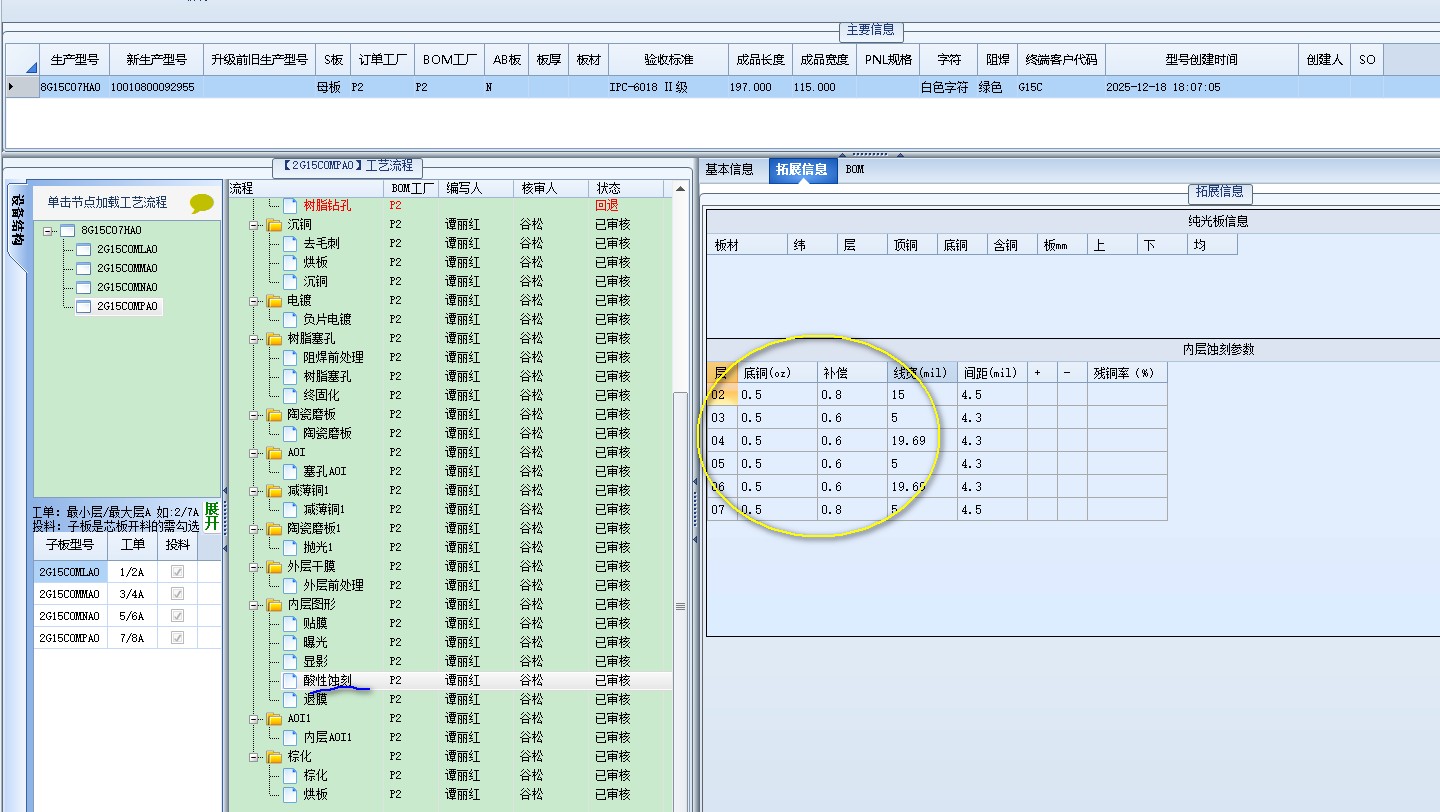Click the 2G15COMPA0 tree node icon
The height and width of the screenshot is (812, 1440).
click(x=84, y=306)
